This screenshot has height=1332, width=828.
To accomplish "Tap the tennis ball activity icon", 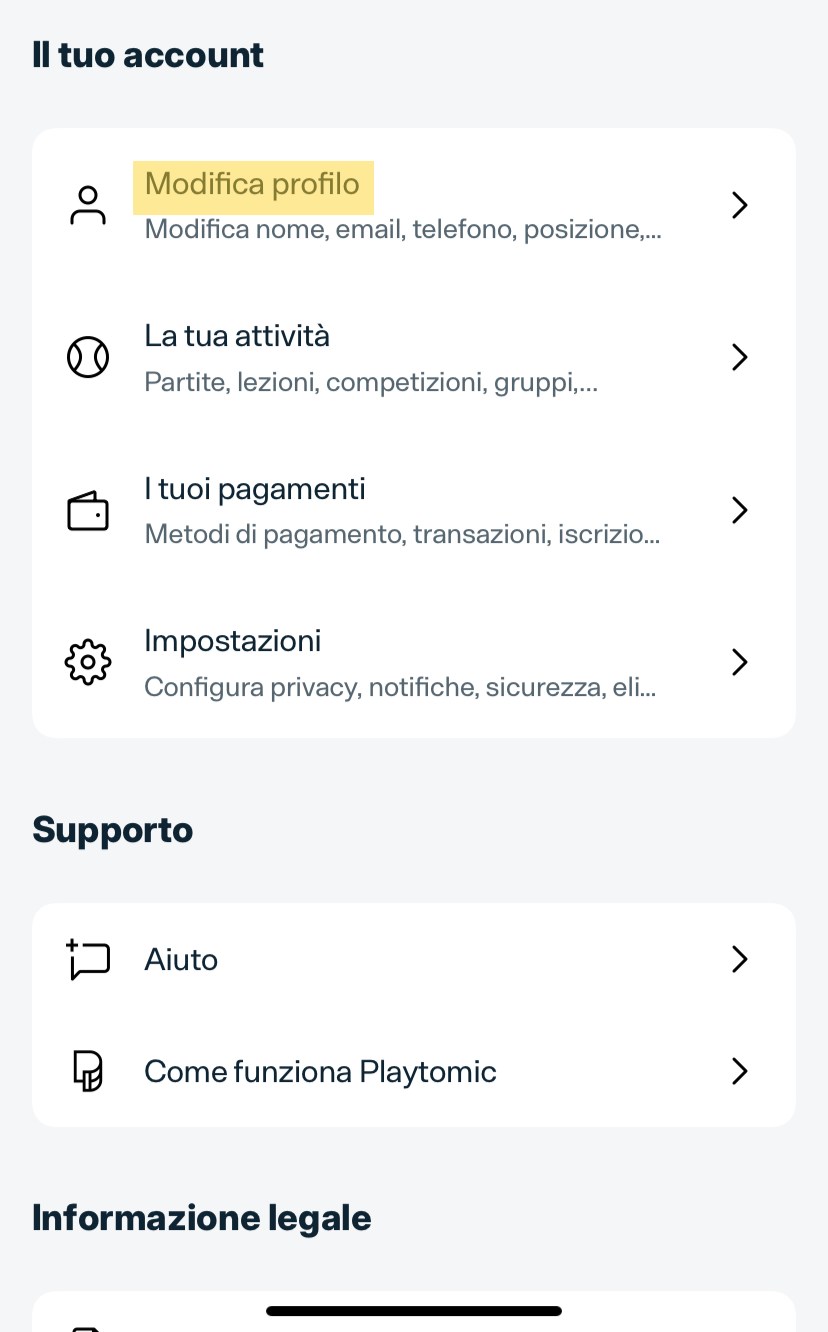I will [x=88, y=357].
